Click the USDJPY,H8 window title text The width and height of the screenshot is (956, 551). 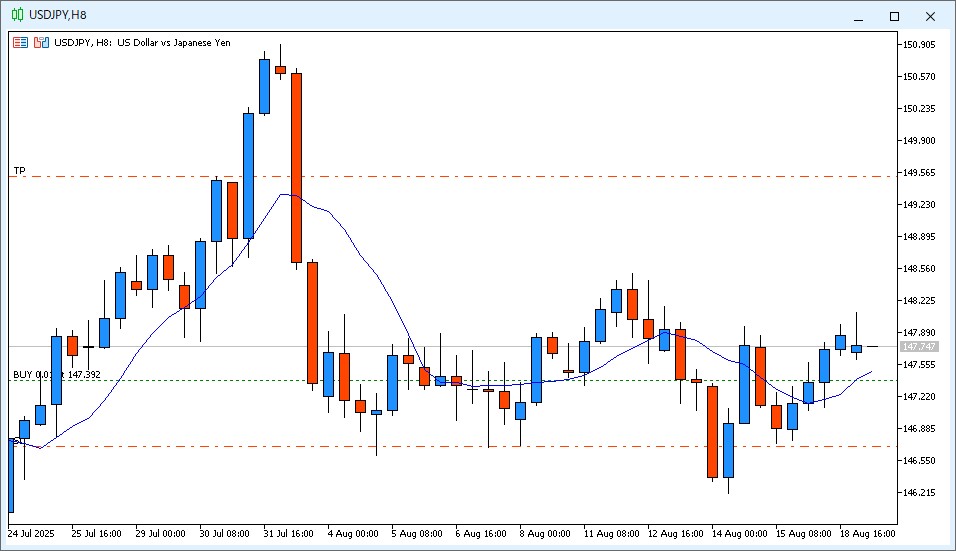[57, 15]
